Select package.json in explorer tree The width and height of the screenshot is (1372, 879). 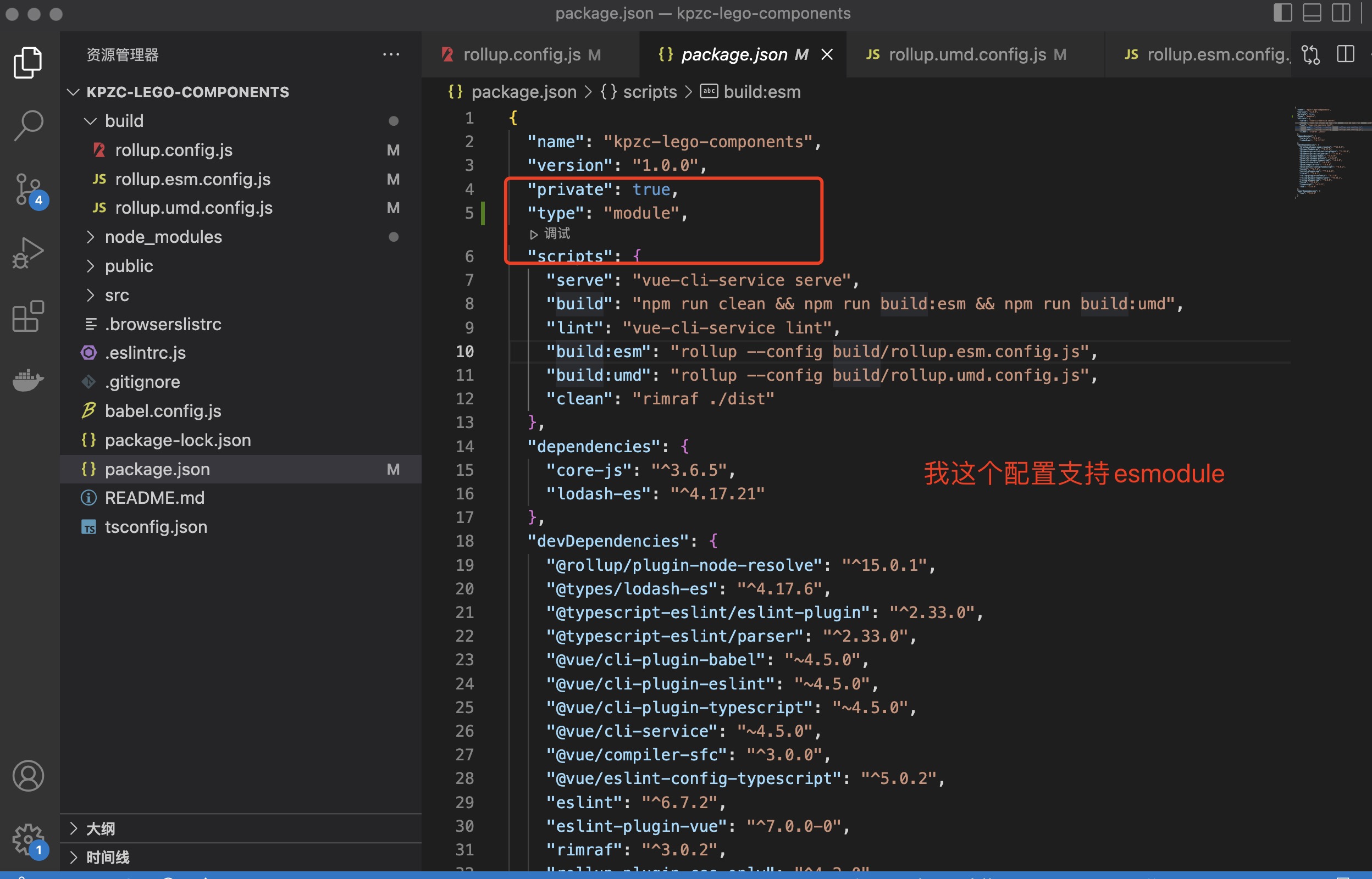point(240,469)
